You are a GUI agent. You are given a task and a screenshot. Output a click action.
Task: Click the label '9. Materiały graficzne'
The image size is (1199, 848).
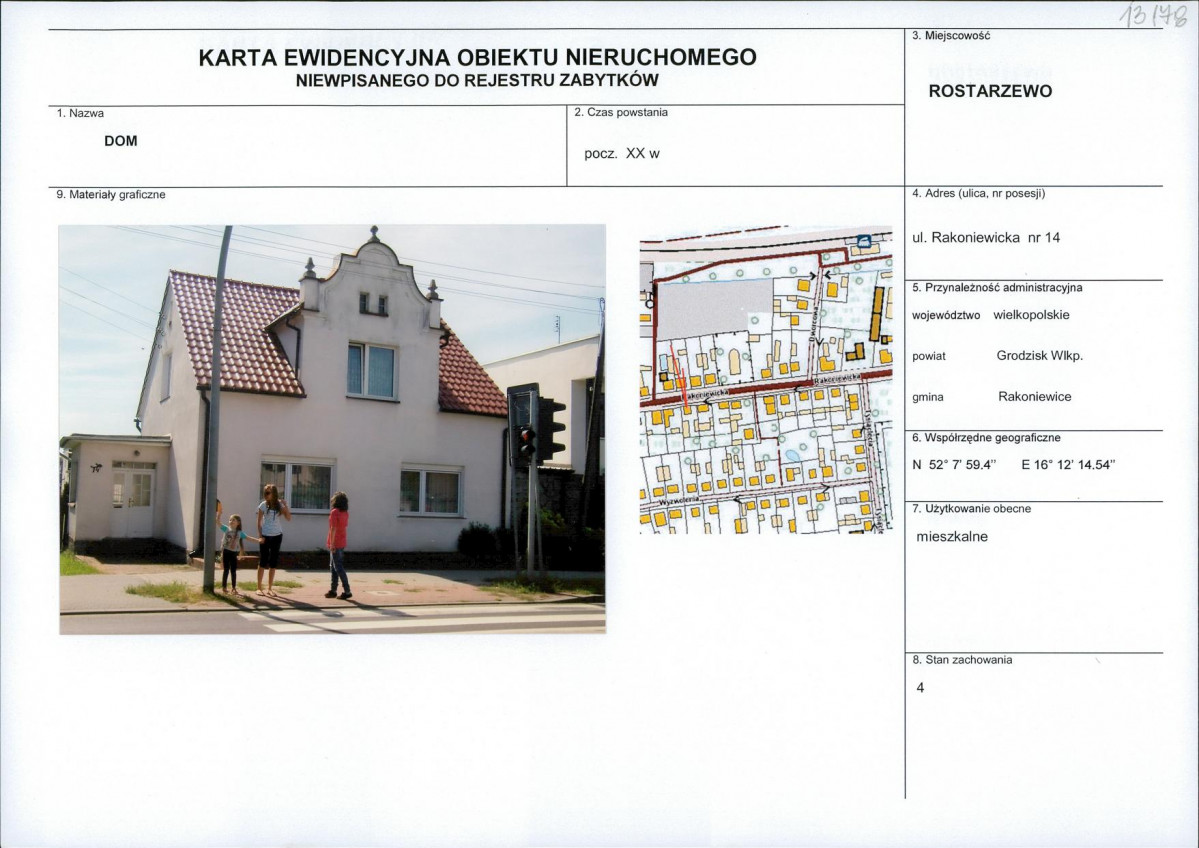coord(111,195)
